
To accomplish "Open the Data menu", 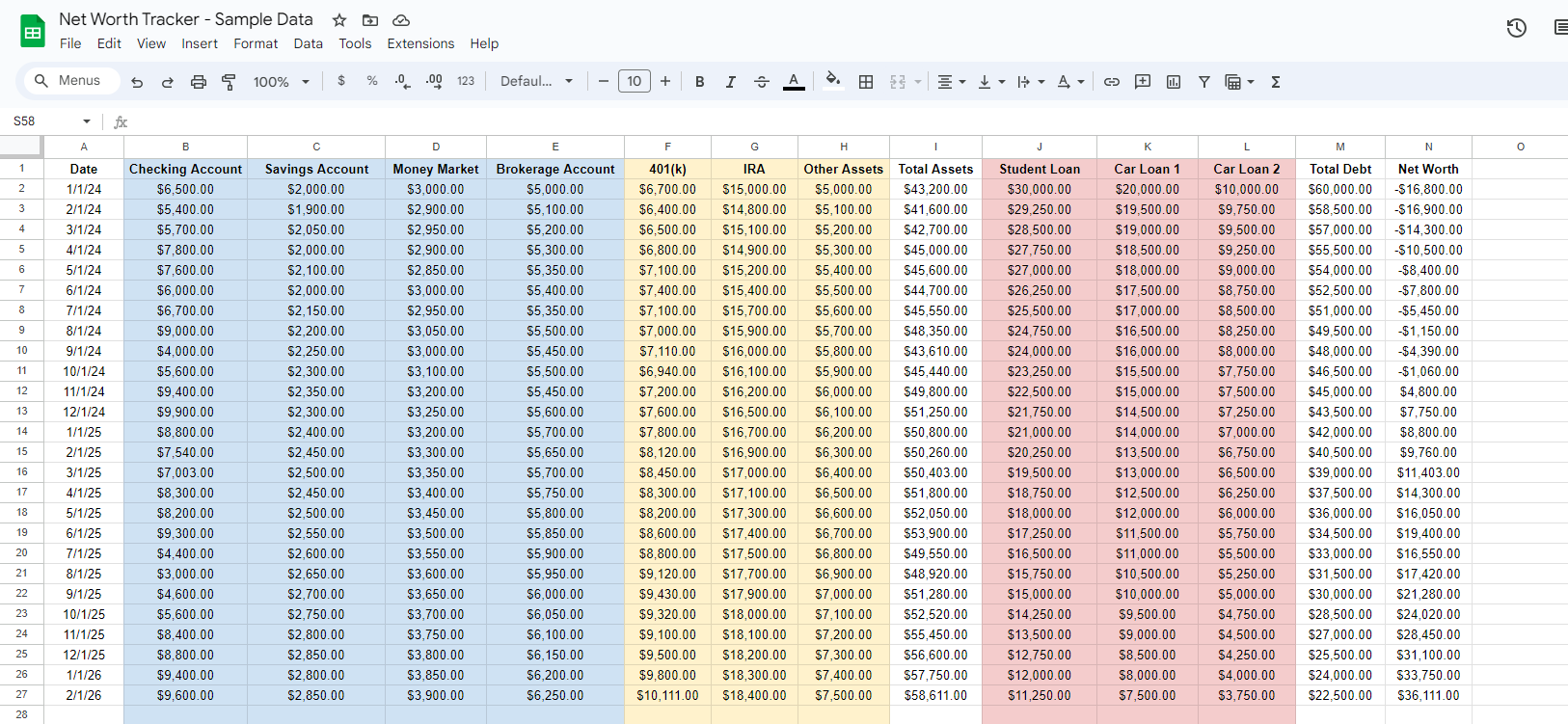I will pyautogui.click(x=309, y=43).
